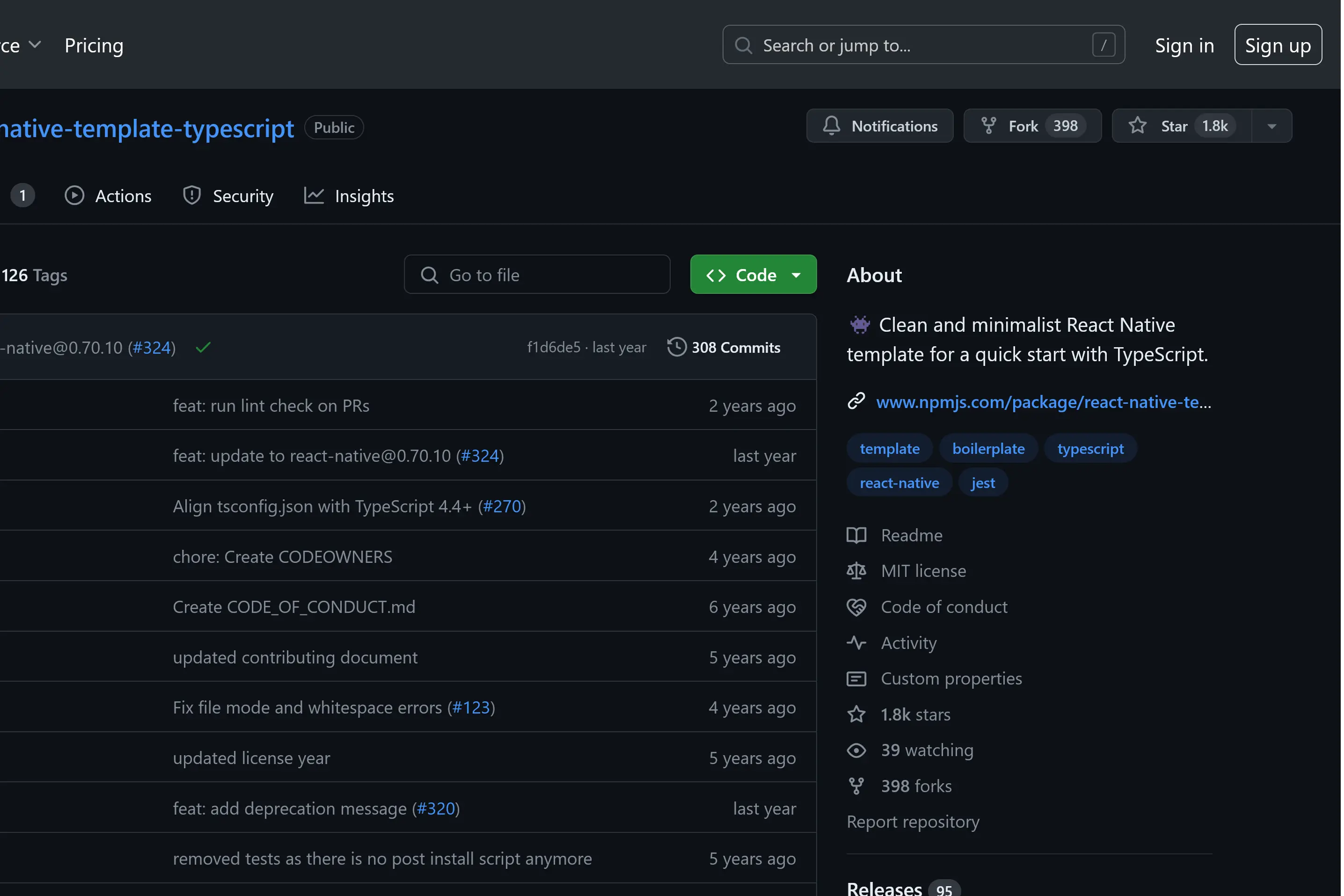
Task: Click the eye icon next to 39 watching
Action: click(856, 750)
